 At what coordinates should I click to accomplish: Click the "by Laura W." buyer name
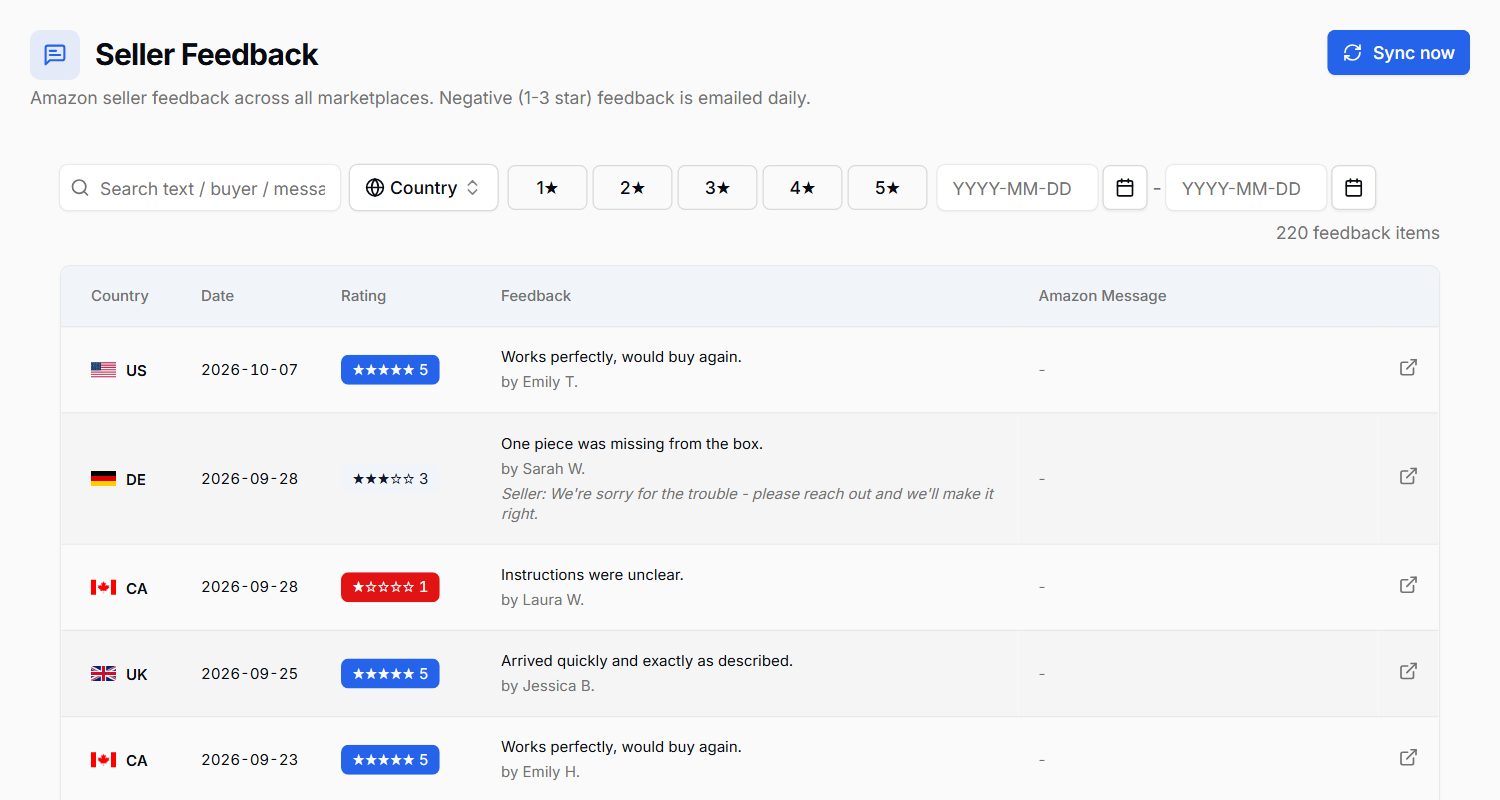(542, 600)
